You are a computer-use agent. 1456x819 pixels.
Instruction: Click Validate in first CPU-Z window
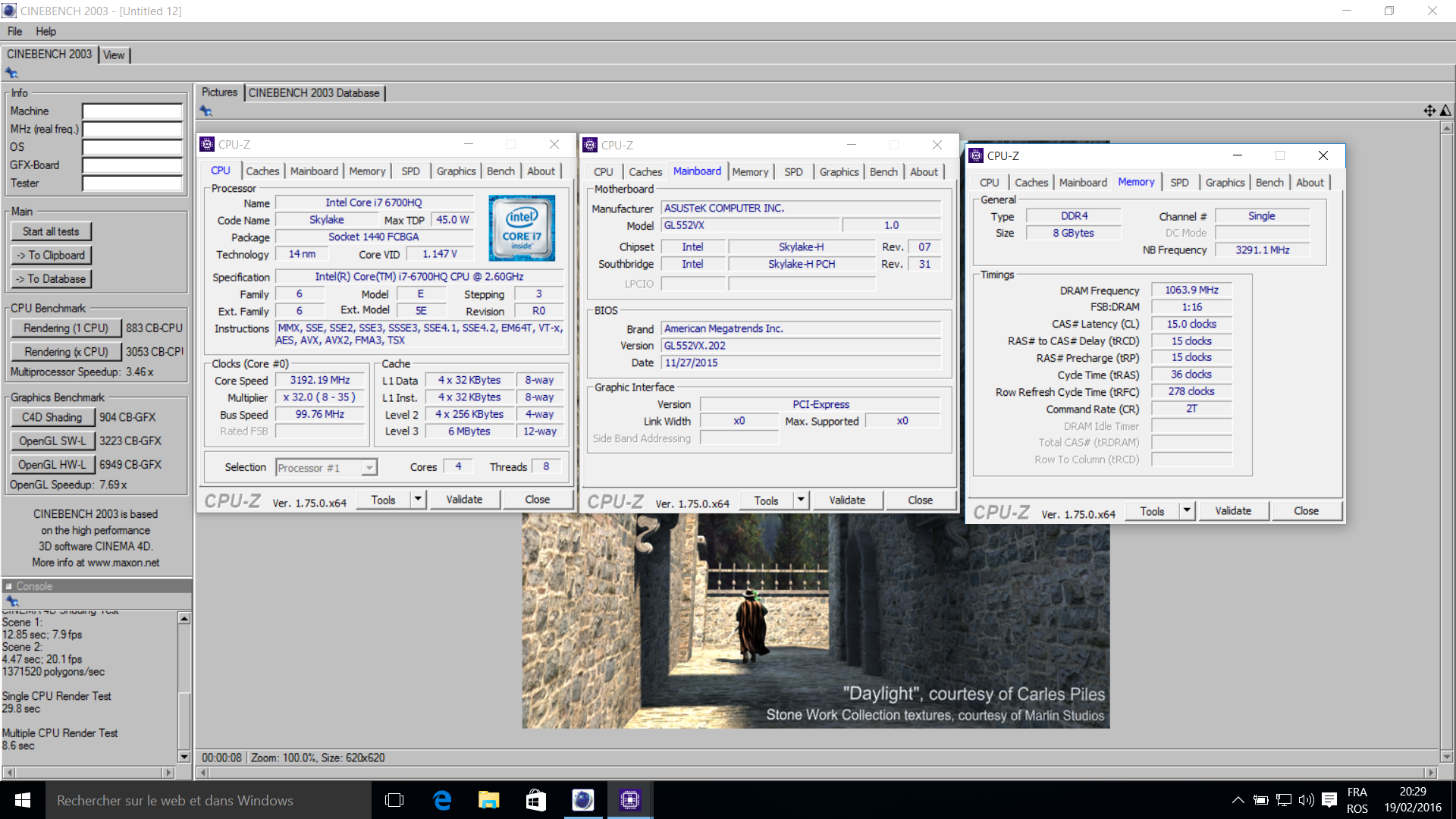coord(464,499)
